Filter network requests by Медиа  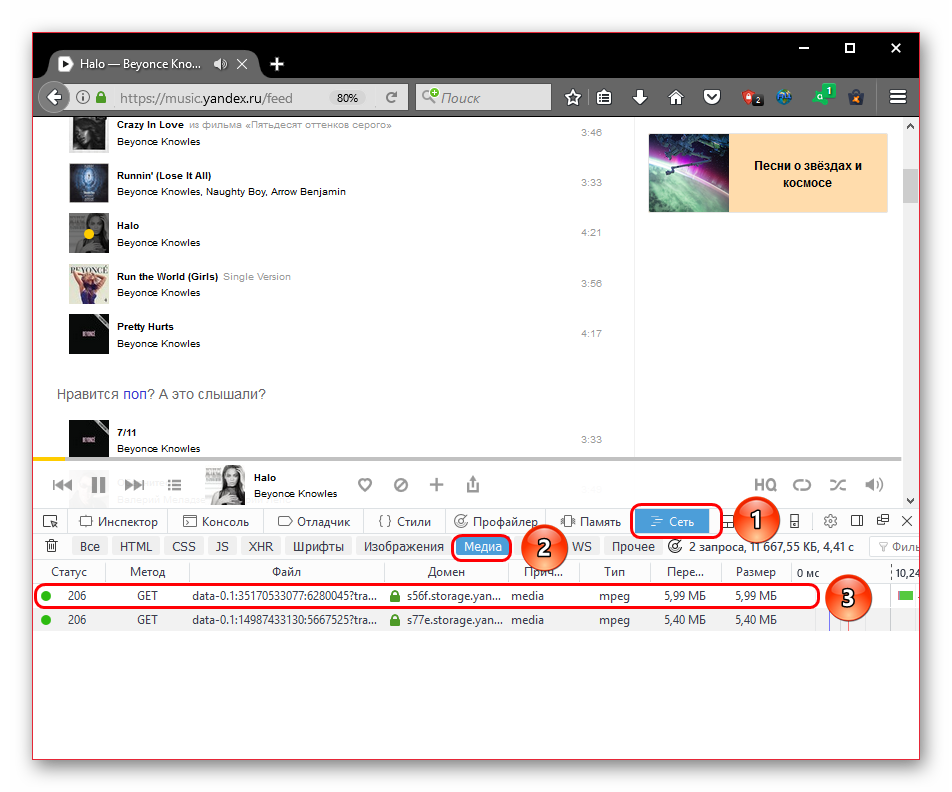[483, 547]
